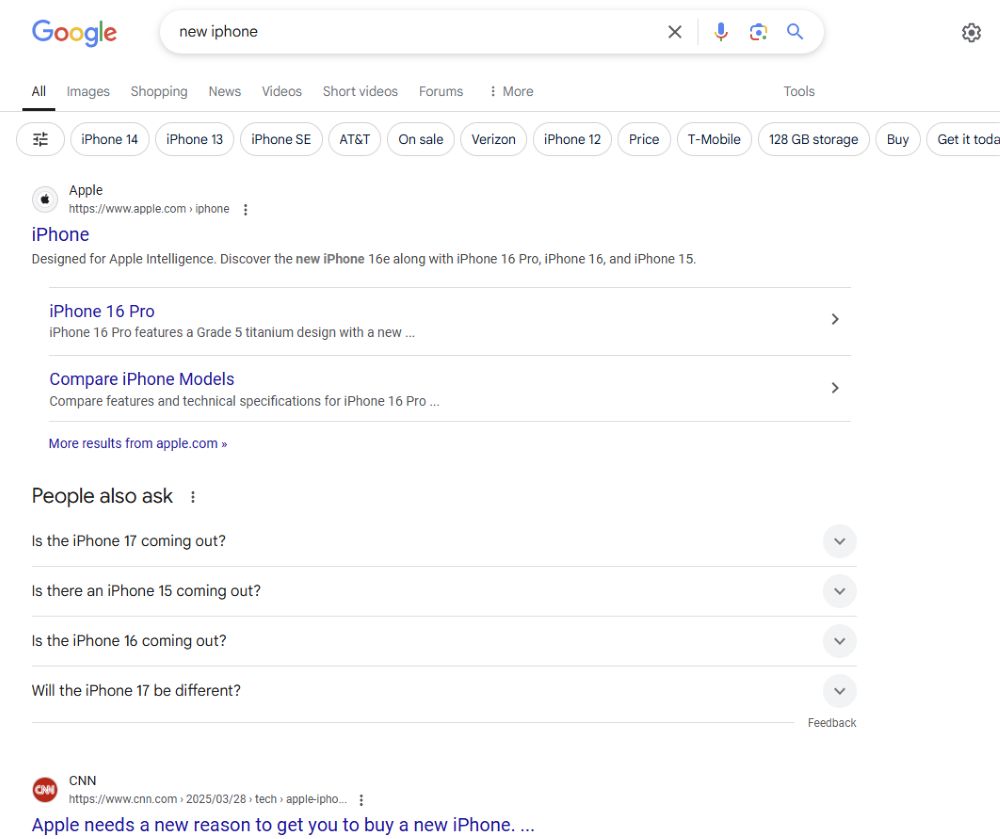Click the CNN favicon logo
This screenshot has width=1000, height=839.
(45, 790)
